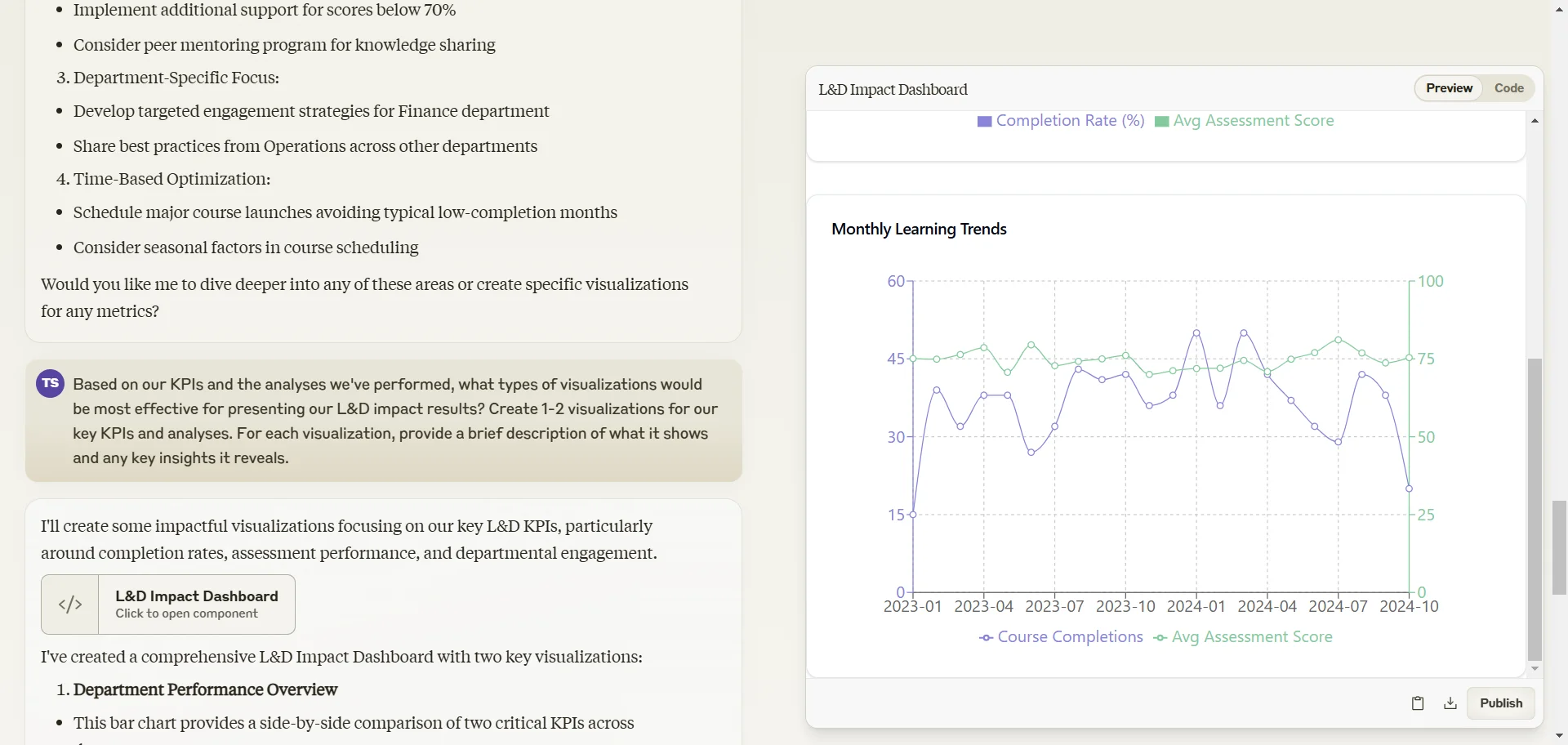1568x745 pixels.
Task: Click the '60' left axis value
Action: (896, 282)
